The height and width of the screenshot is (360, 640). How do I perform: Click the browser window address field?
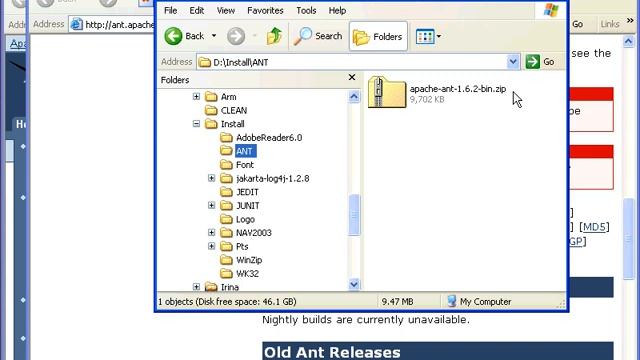click(111, 24)
